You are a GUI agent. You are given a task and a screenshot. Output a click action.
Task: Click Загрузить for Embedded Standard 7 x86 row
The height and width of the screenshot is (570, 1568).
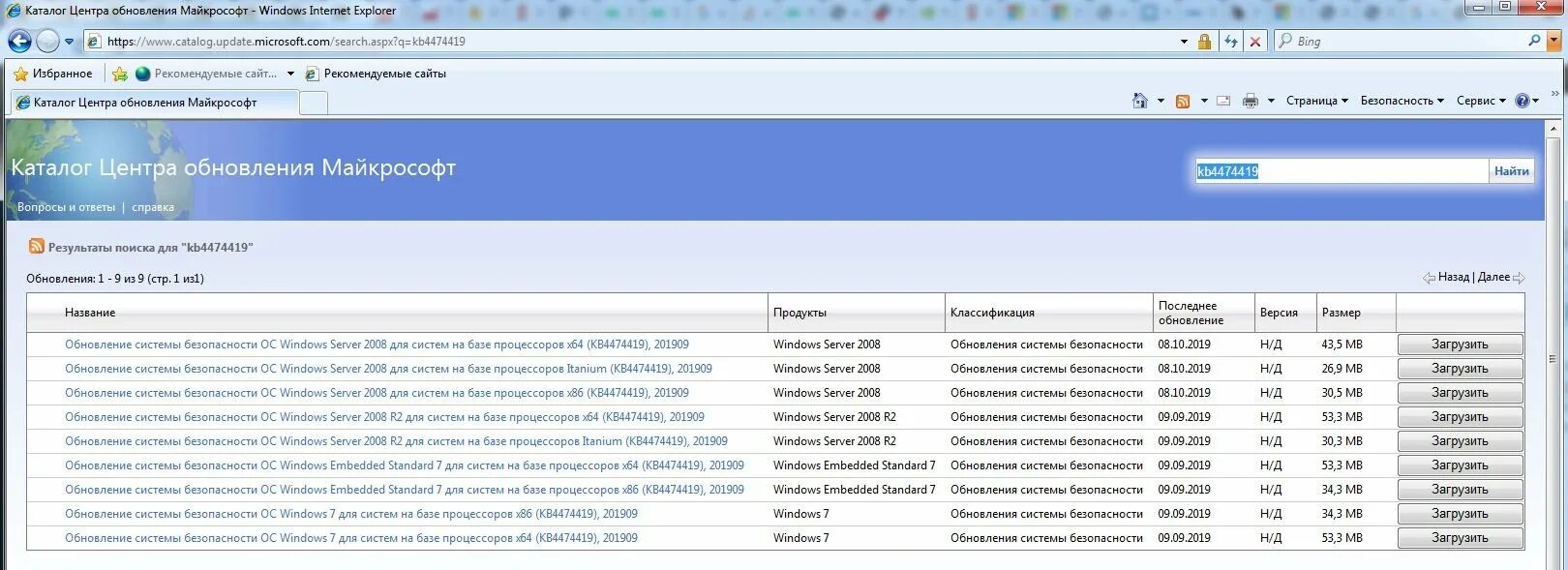1460,490
